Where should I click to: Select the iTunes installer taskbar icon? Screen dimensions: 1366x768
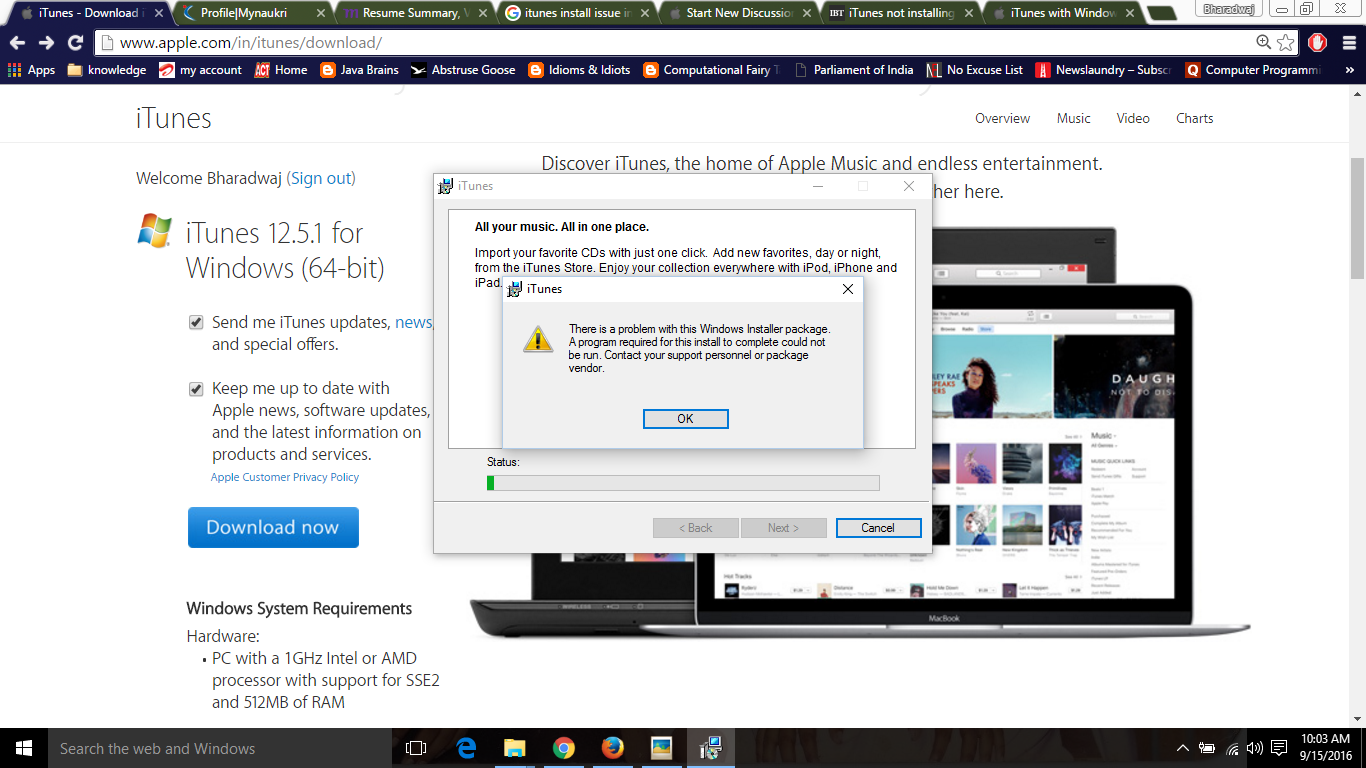[711, 748]
